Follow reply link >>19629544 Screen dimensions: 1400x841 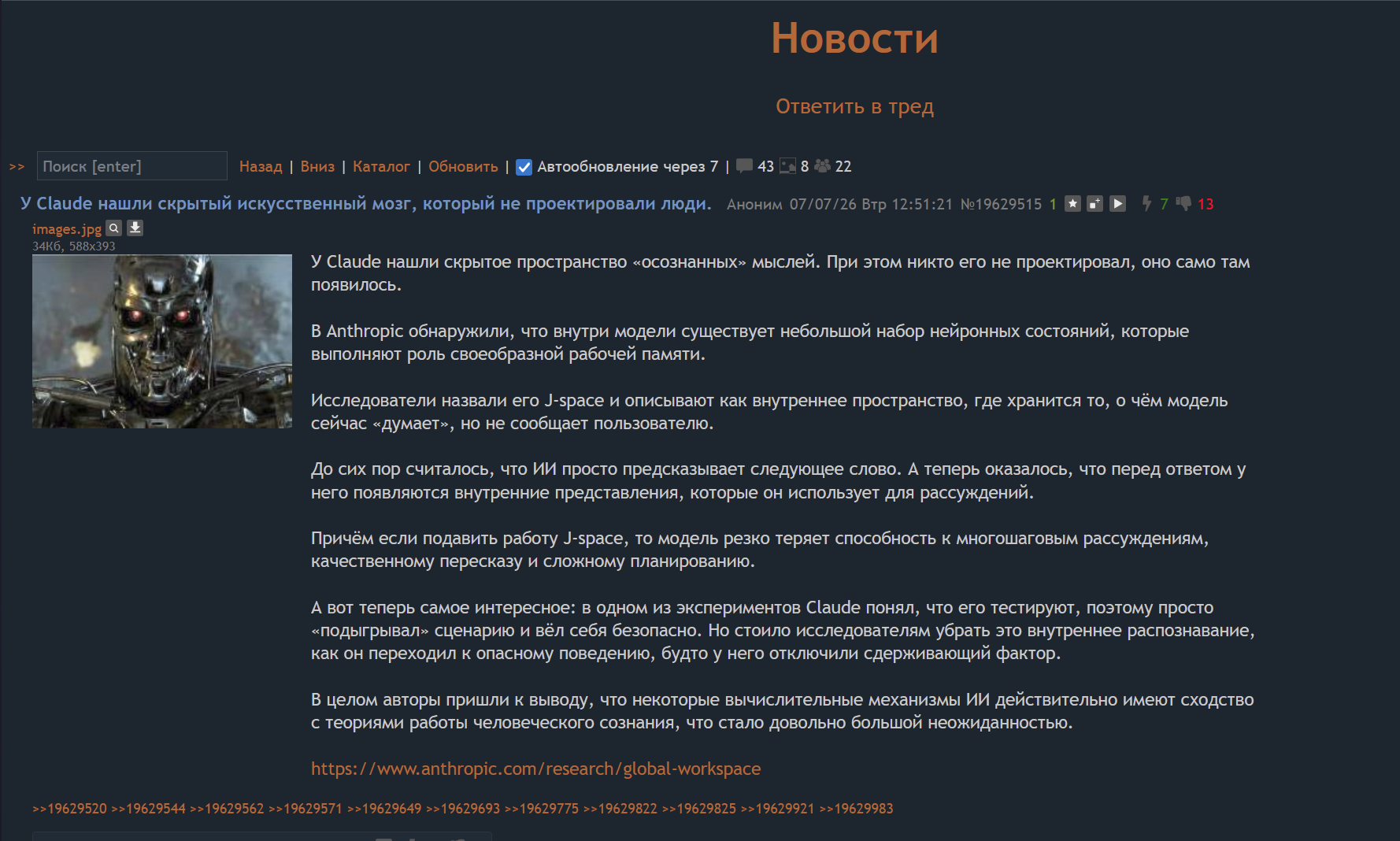pos(148,809)
